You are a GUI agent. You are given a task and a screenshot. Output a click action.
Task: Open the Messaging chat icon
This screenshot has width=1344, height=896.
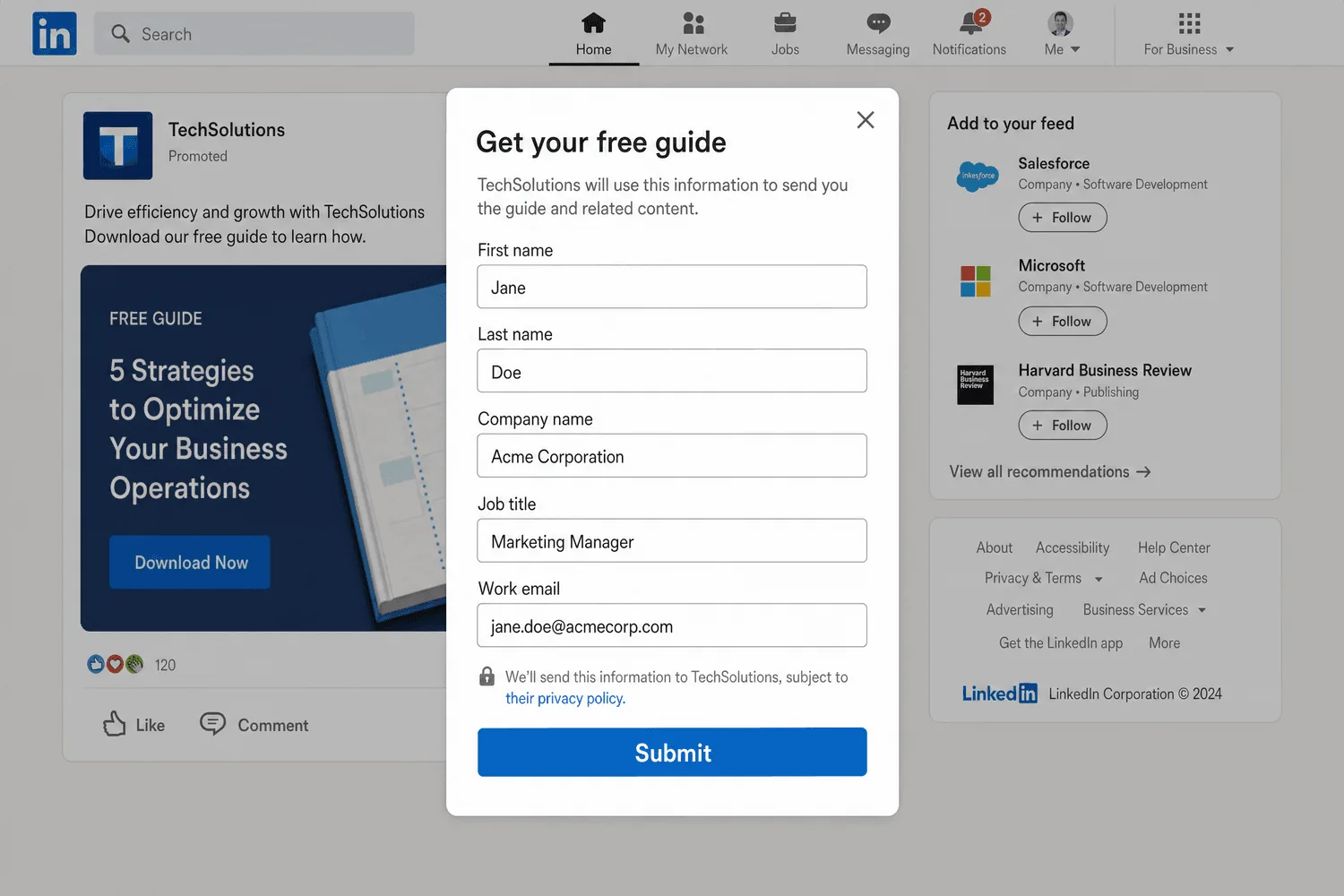(x=878, y=22)
